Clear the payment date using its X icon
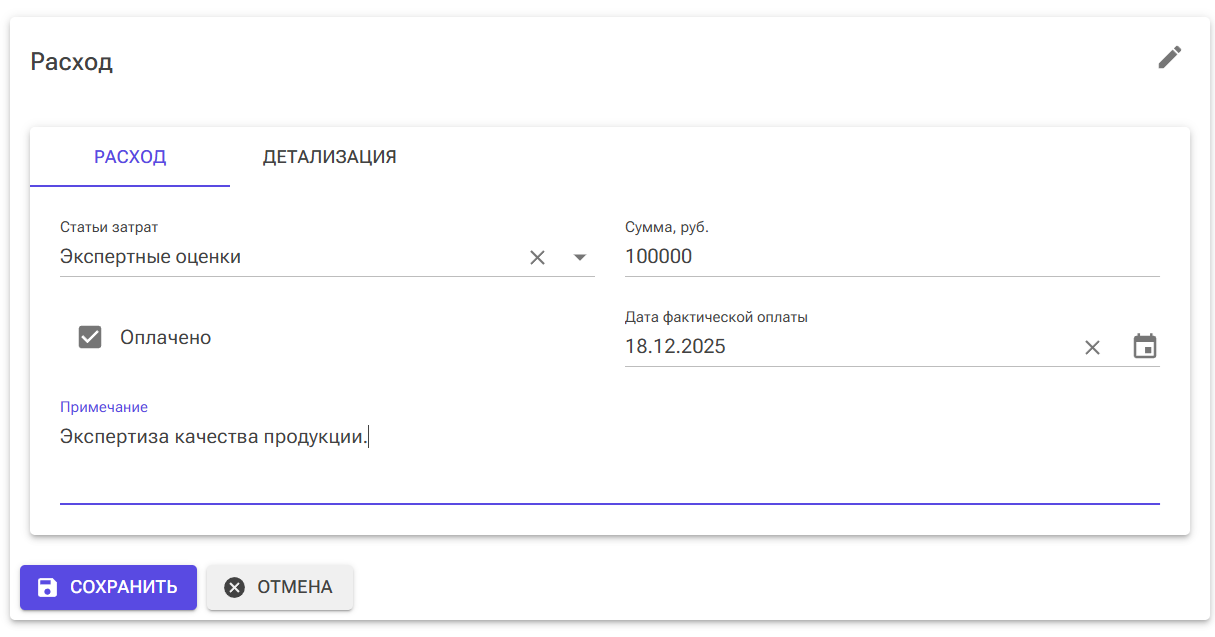Image resolution: width=1215 pixels, height=637 pixels. (1092, 347)
